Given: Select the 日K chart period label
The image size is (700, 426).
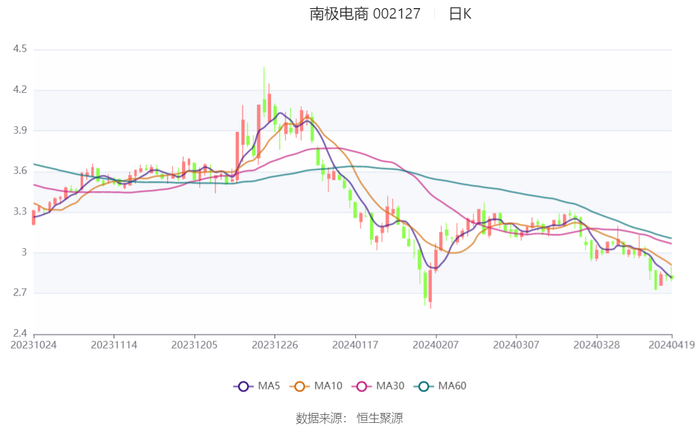Looking at the screenshot, I should click(x=459, y=14).
